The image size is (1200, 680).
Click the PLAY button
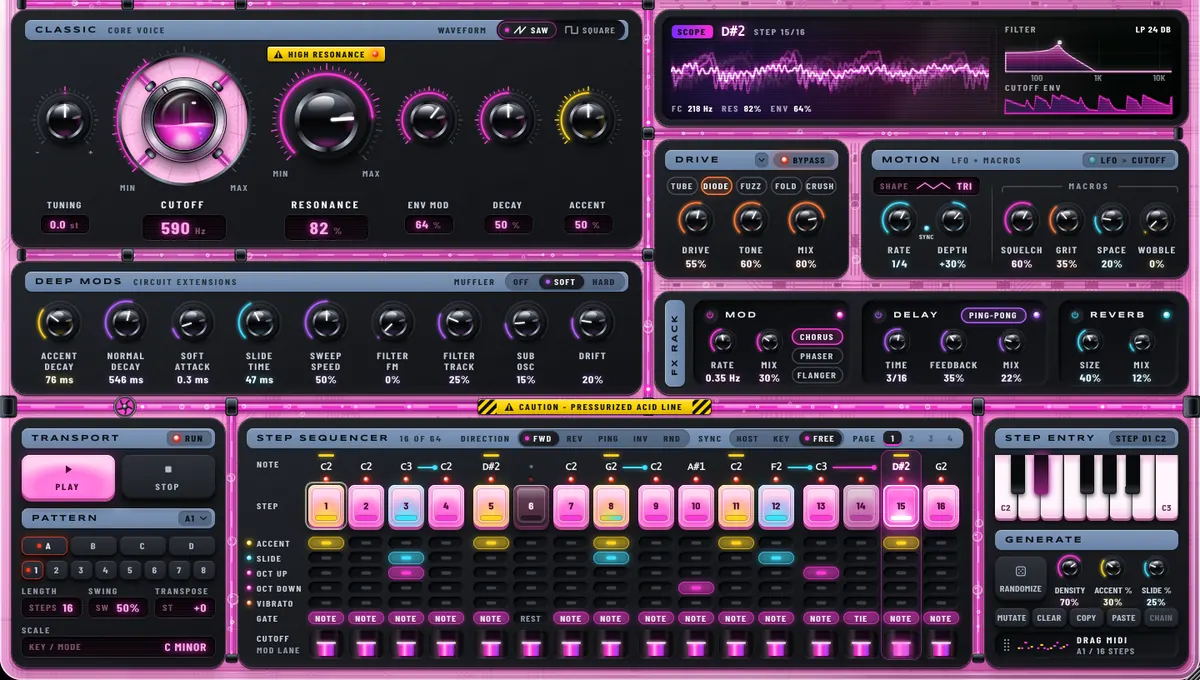tap(68, 477)
